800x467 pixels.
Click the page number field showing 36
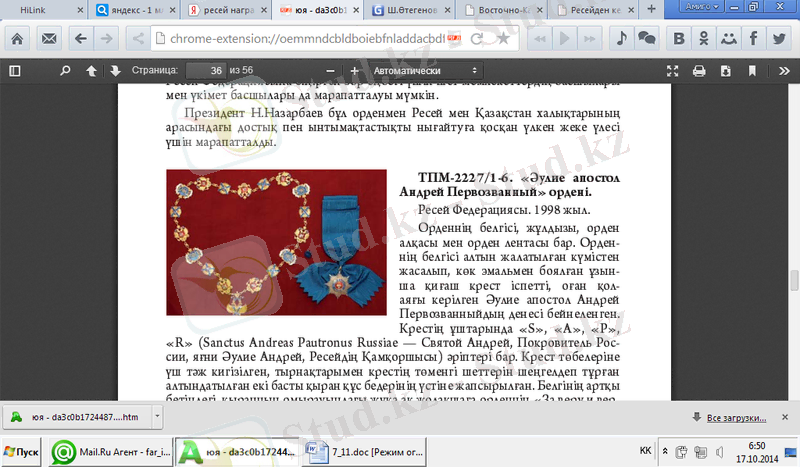(206, 70)
